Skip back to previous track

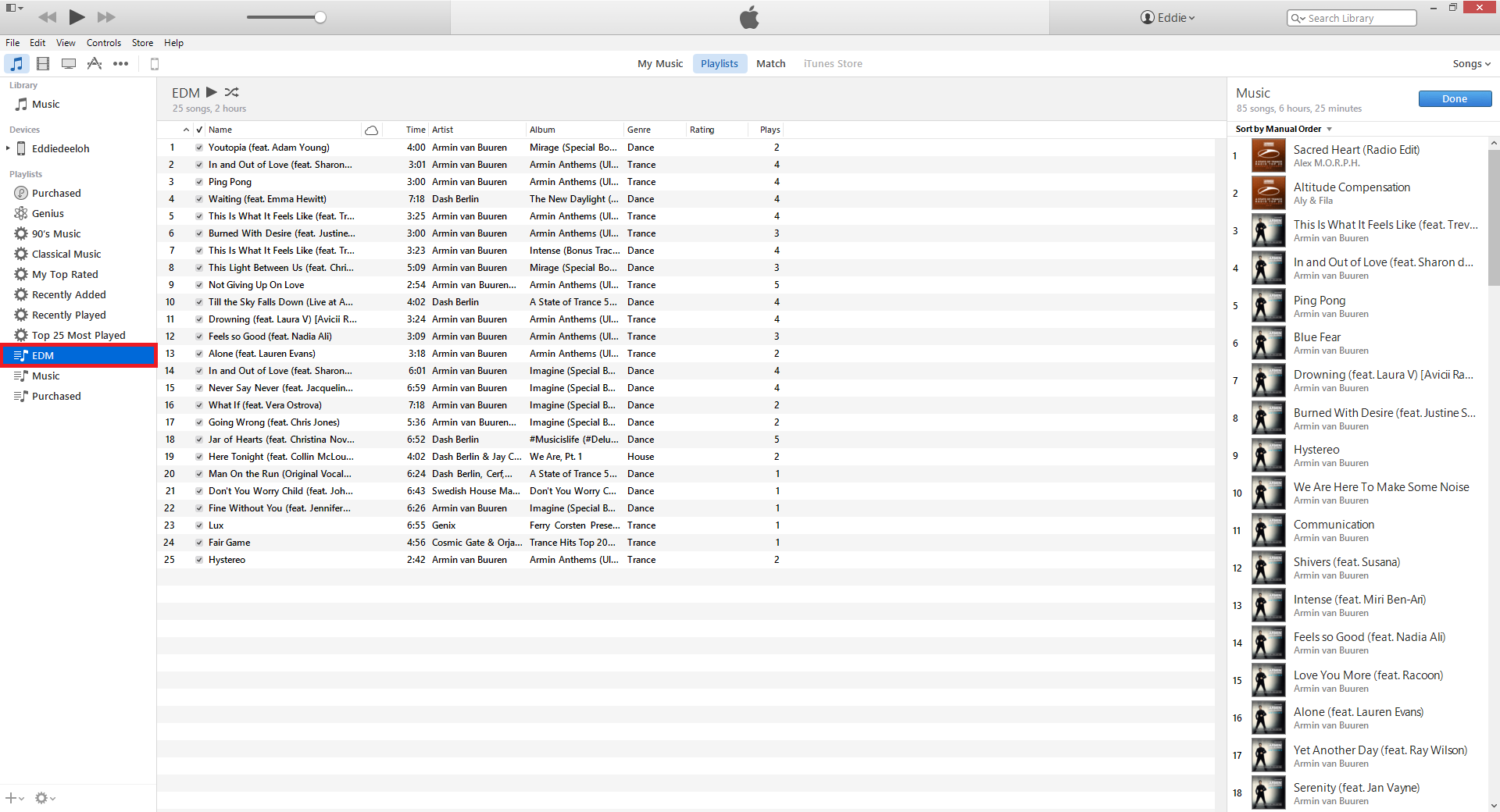coord(47,17)
